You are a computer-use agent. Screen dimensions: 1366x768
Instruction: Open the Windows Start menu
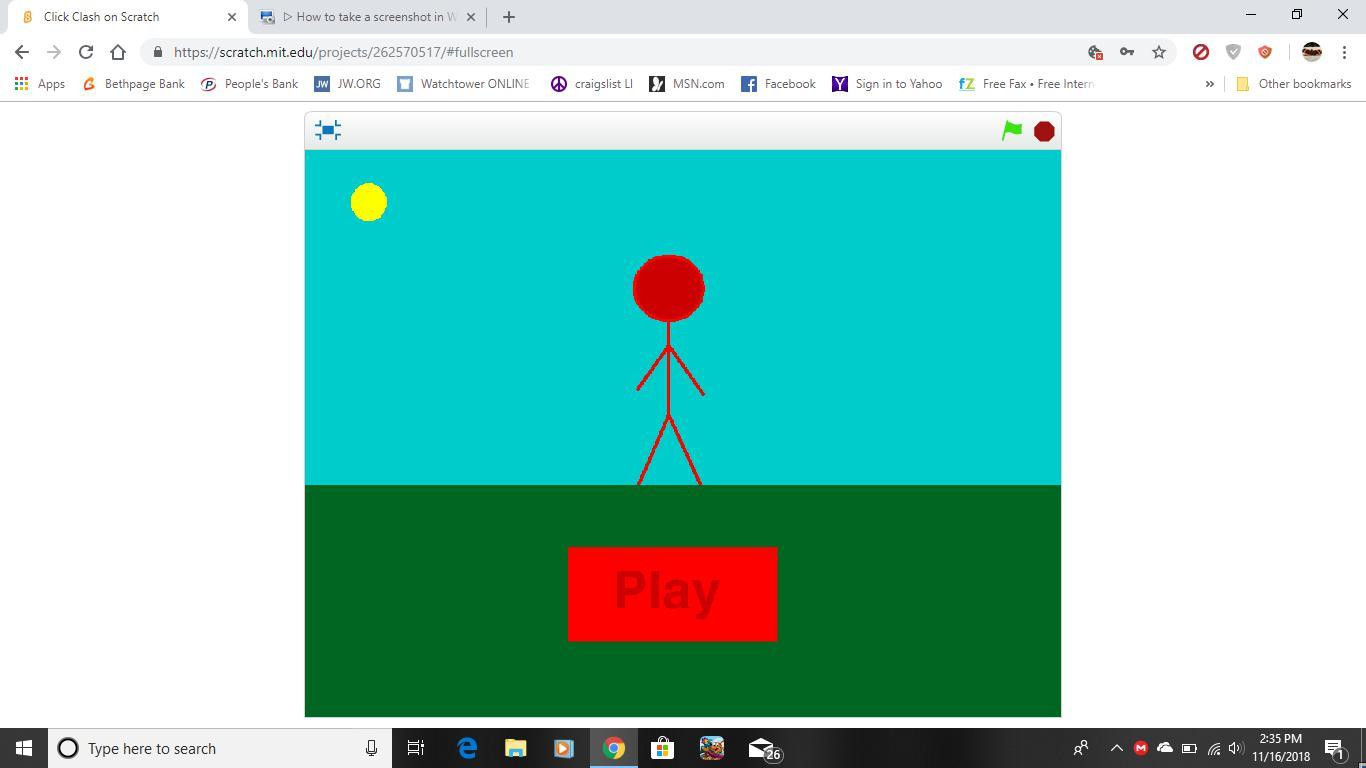pyautogui.click(x=24, y=748)
